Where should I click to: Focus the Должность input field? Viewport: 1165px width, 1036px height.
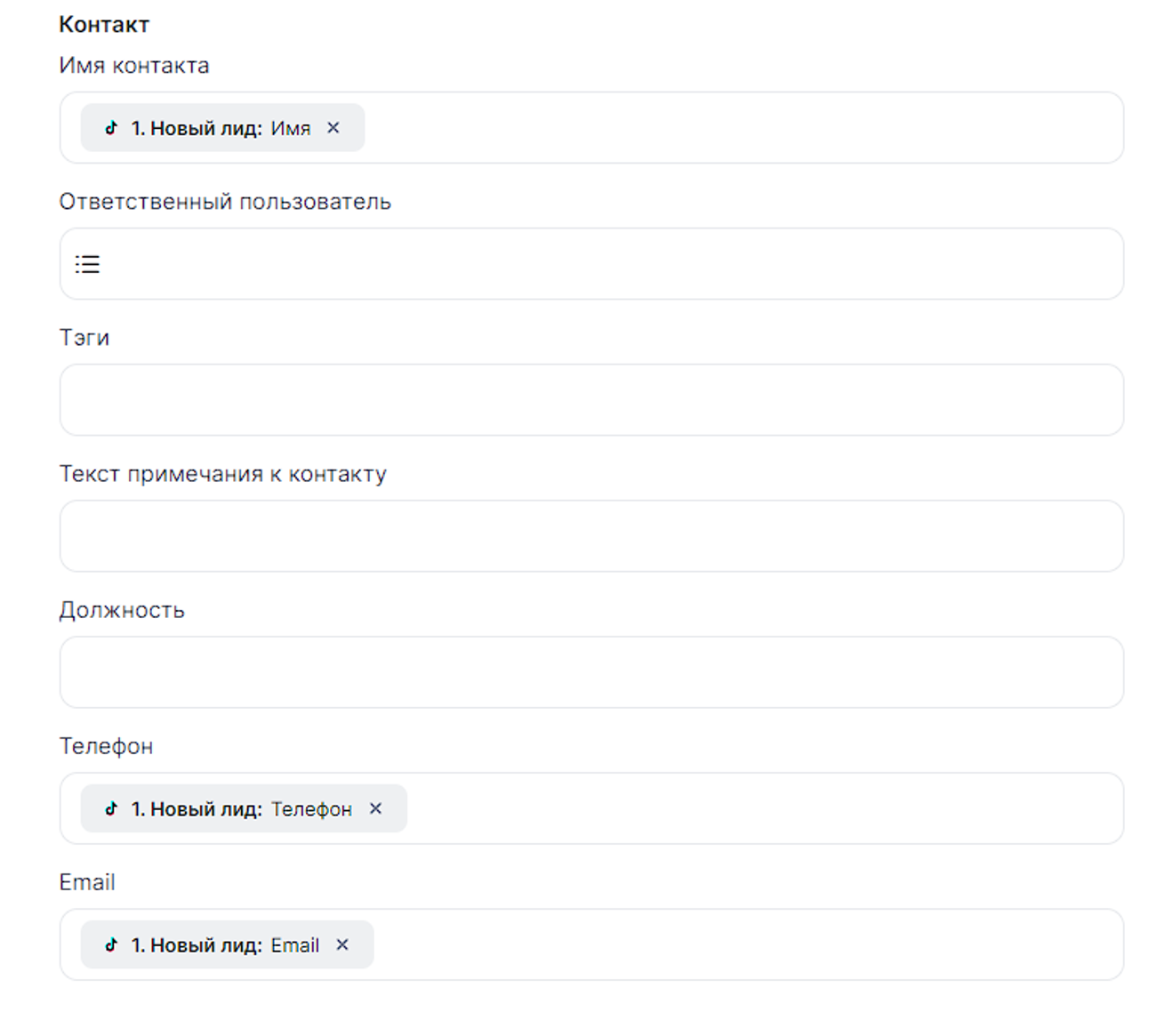591,672
